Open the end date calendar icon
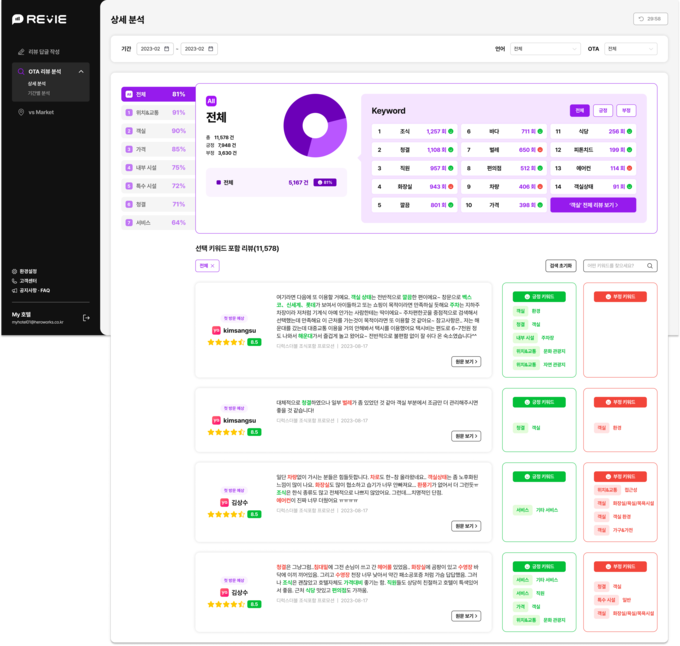 pyautogui.click(x=211, y=49)
